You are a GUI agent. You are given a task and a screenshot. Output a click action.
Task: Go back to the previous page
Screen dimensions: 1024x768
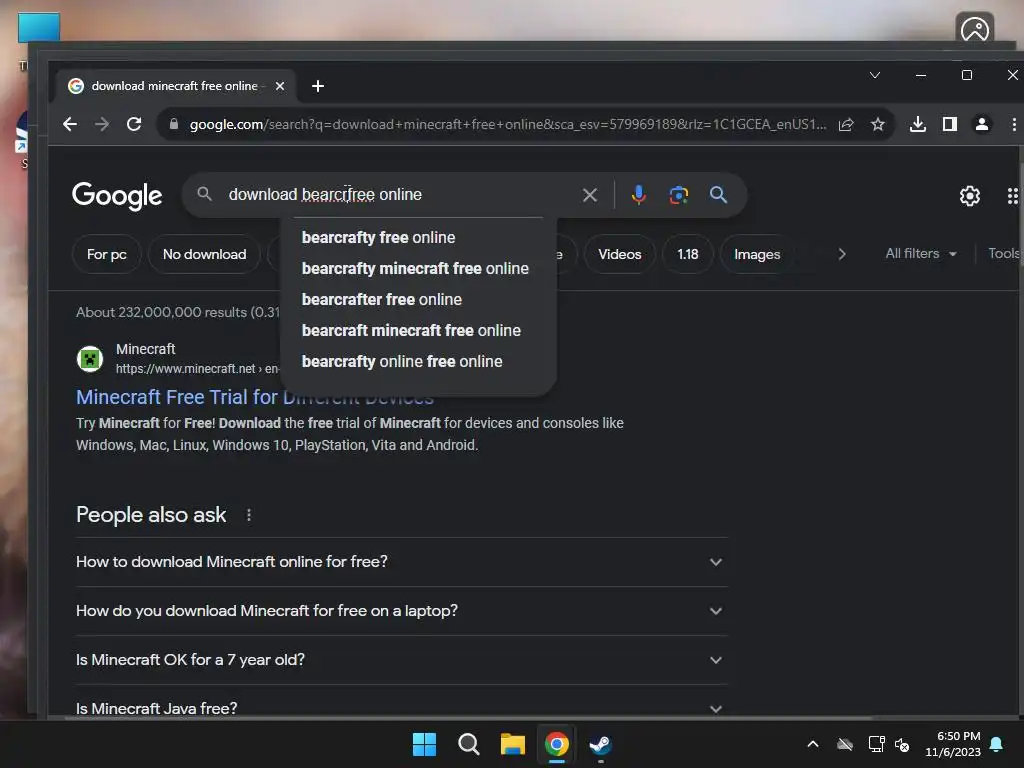[x=69, y=124]
